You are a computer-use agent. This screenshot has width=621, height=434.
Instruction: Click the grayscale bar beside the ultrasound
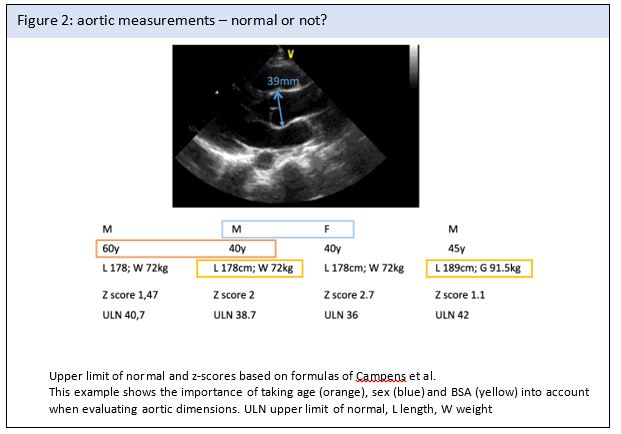[415, 66]
